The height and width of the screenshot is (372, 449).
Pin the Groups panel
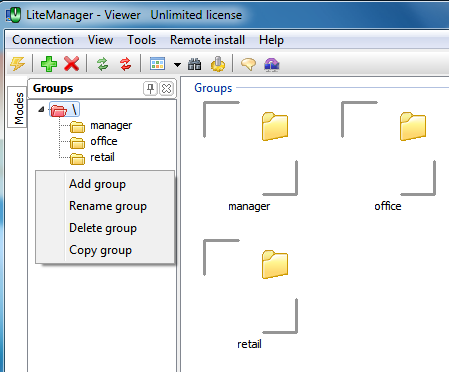150,89
